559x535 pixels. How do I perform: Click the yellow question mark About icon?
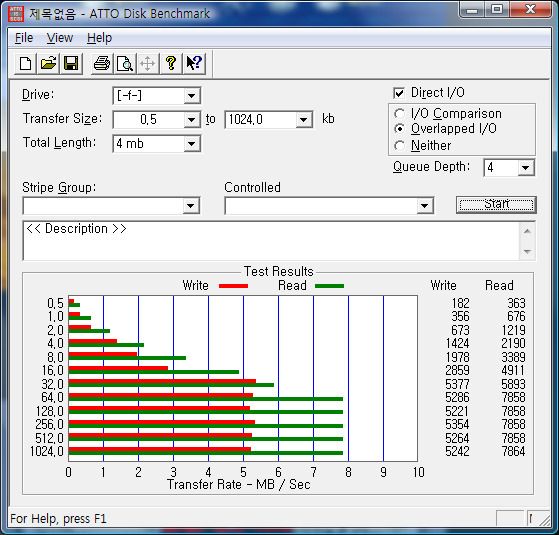pos(171,64)
